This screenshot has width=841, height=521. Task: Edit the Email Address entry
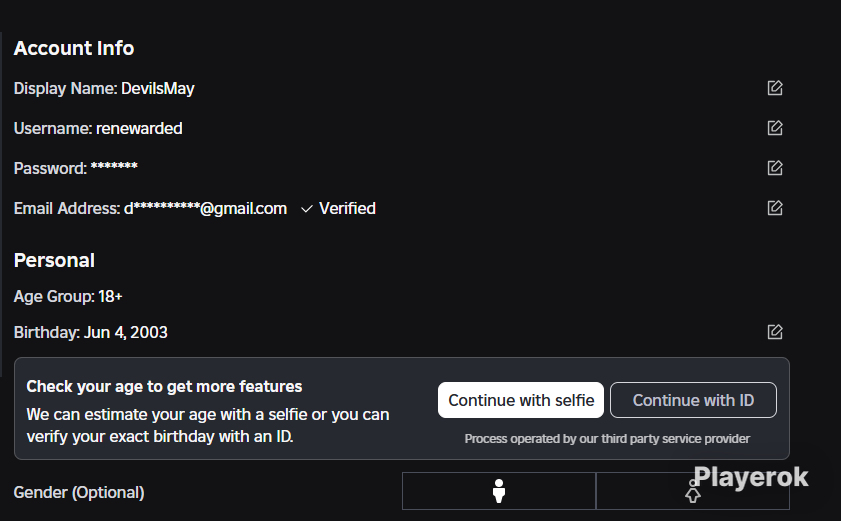(774, 208)
